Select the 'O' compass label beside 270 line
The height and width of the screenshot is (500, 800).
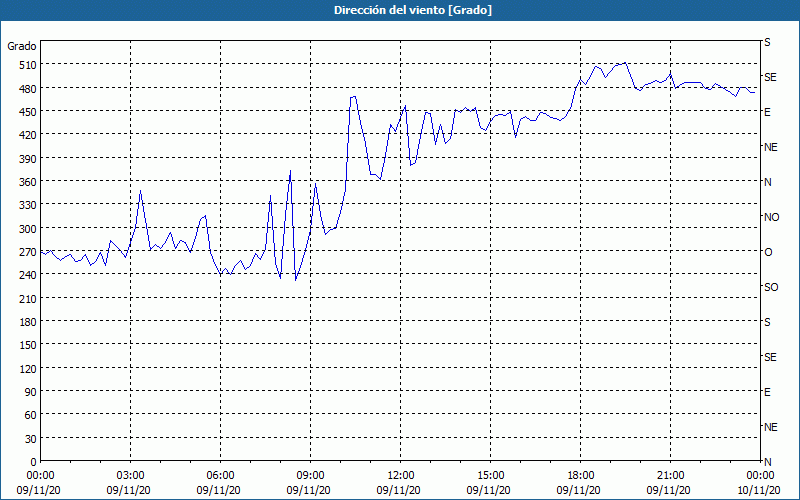coord(768,252)
